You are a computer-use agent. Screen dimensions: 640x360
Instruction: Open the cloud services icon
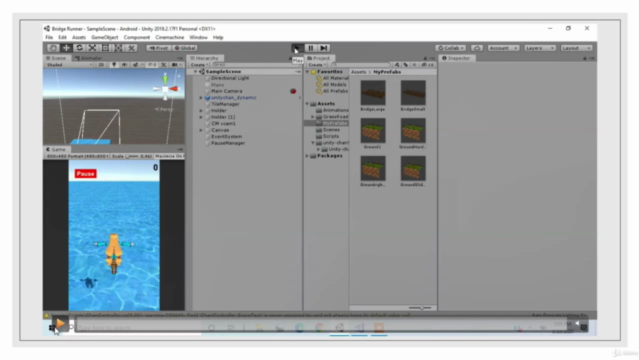point(477,48)
